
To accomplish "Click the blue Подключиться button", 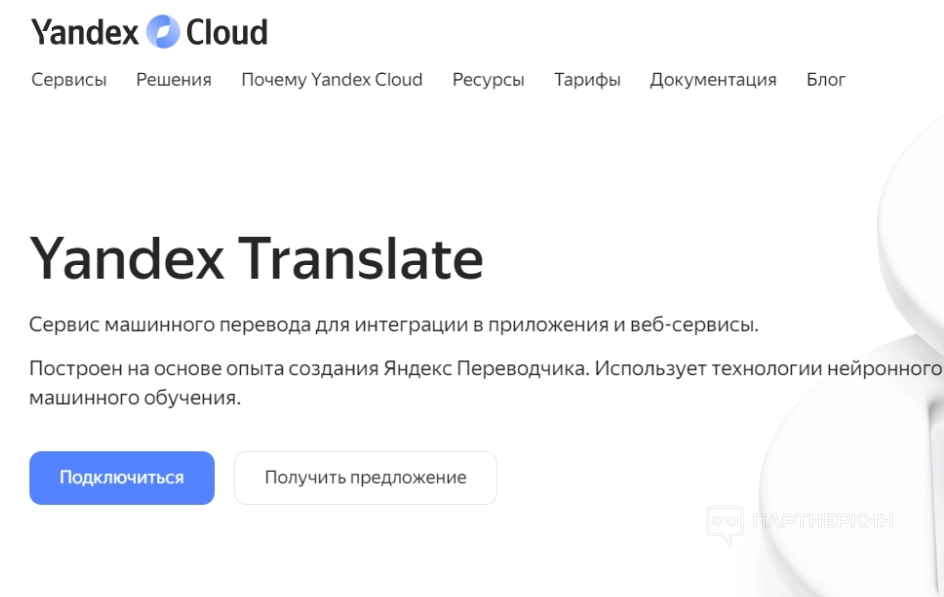I will click(122, 478).
